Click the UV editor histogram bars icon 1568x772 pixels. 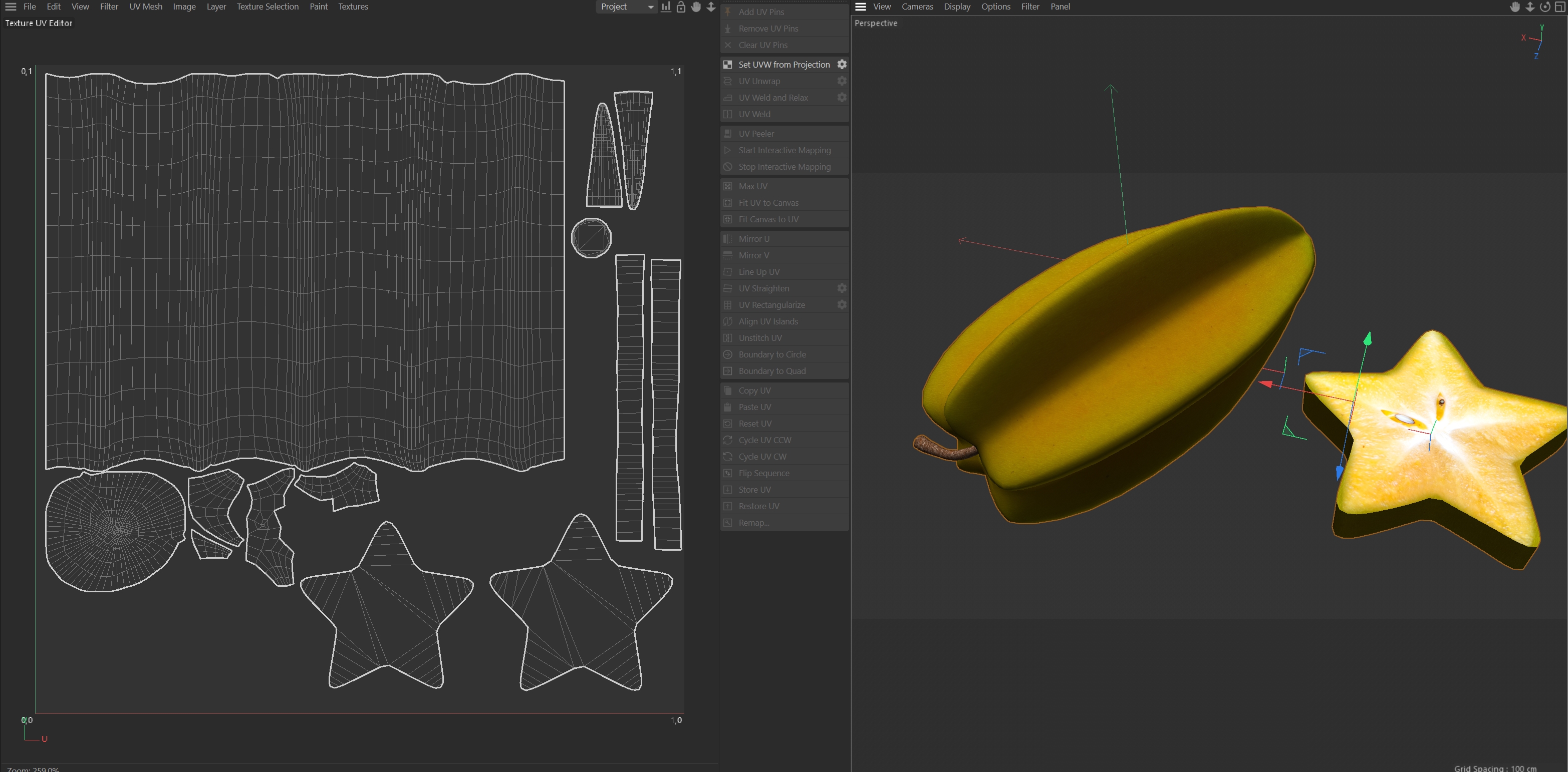point(666,7)
